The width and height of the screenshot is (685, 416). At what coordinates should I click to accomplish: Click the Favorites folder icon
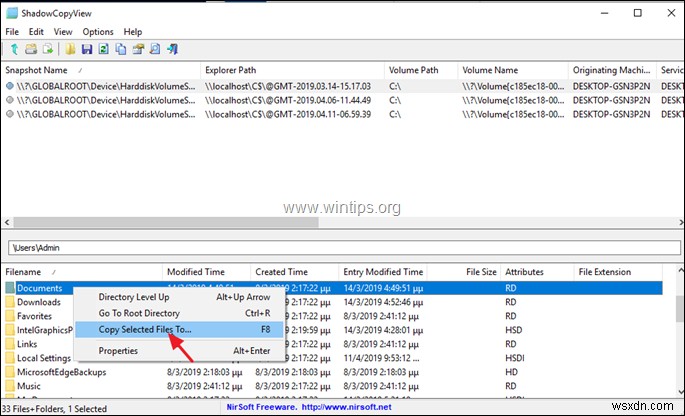[x=10, y=316]
